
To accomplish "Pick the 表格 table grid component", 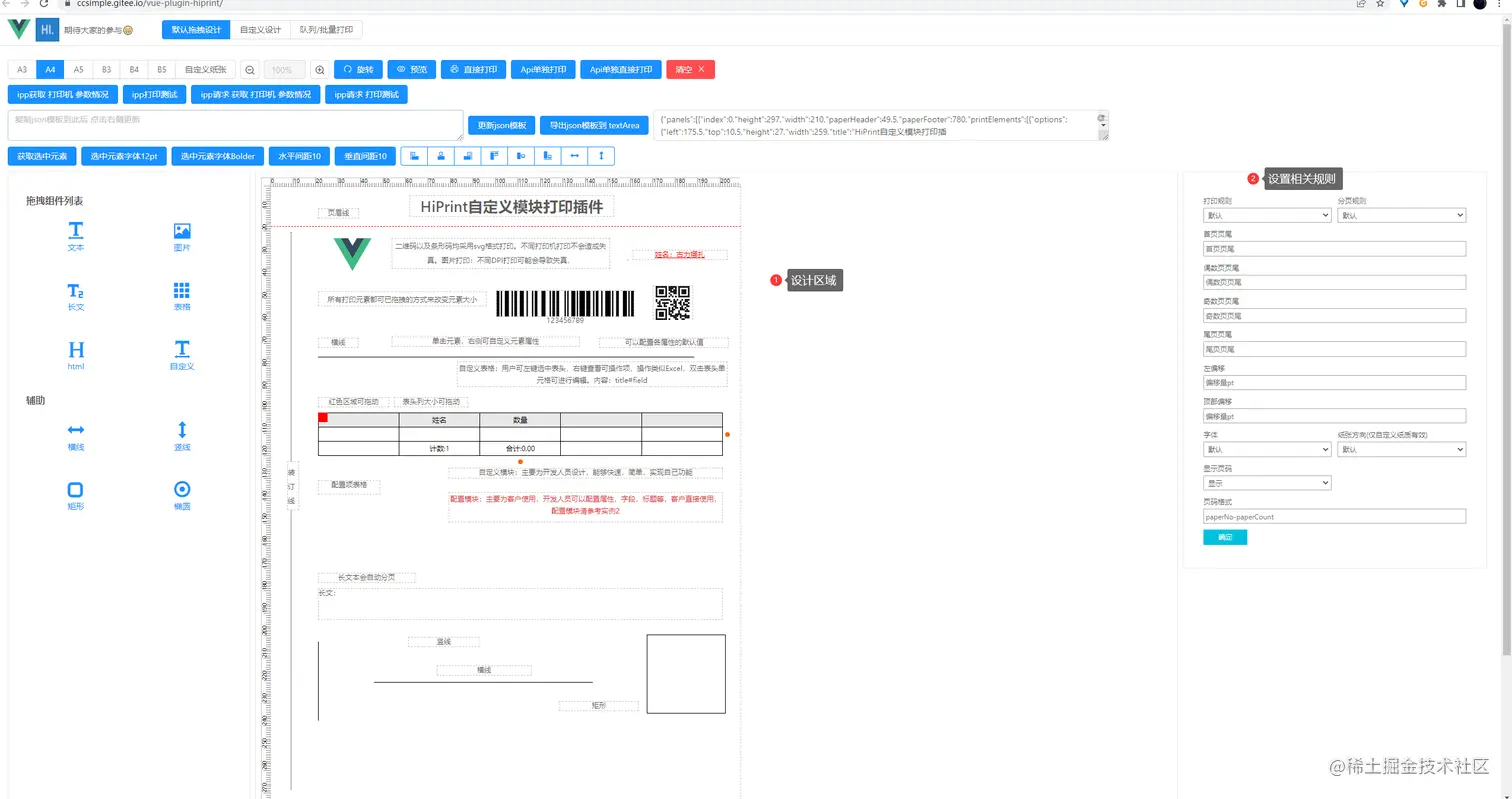I will pyautogui.click(x=182, y=291).
